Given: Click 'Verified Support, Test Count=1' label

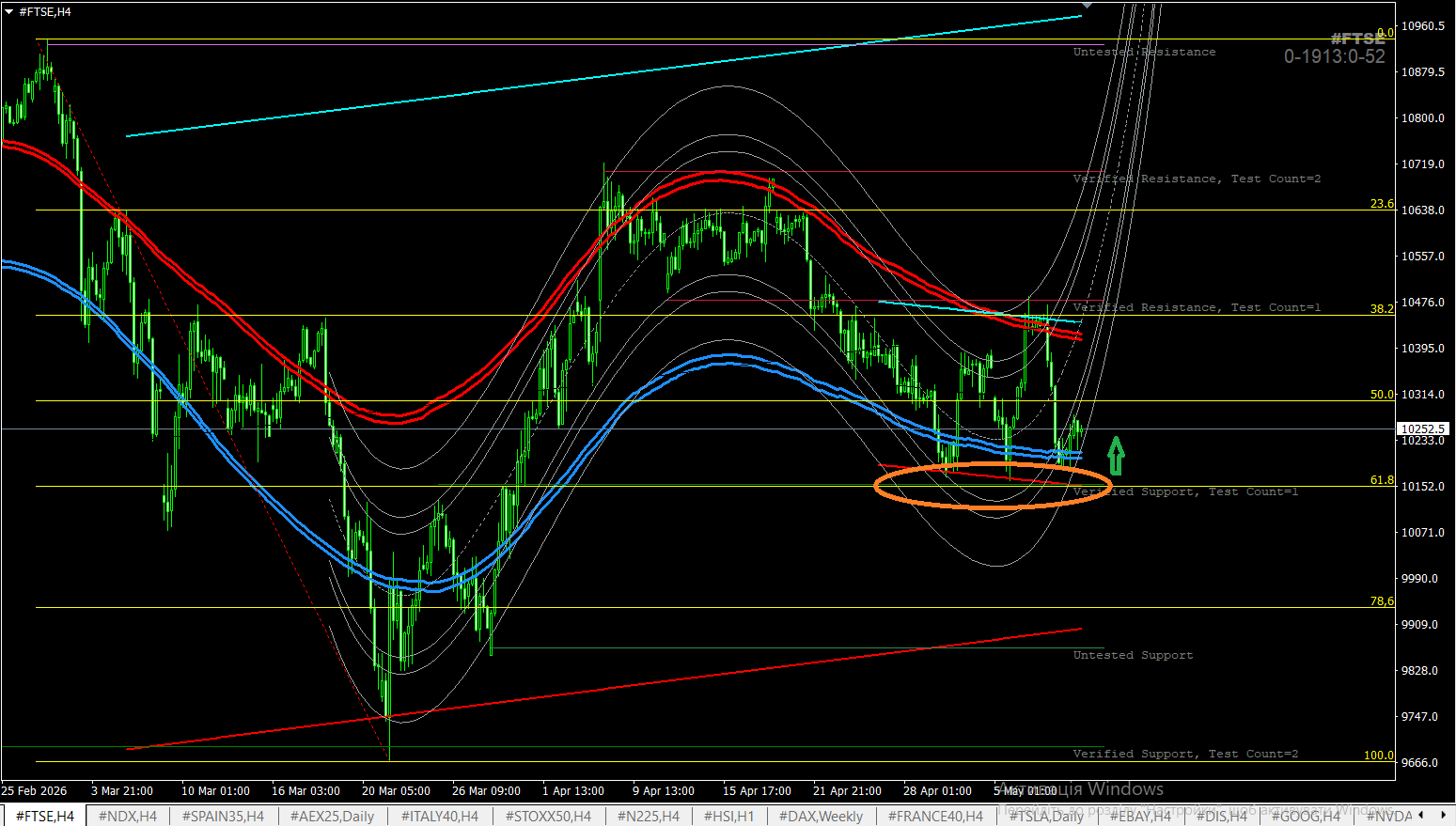Looking at the screenshot, I should [1185, 491].
